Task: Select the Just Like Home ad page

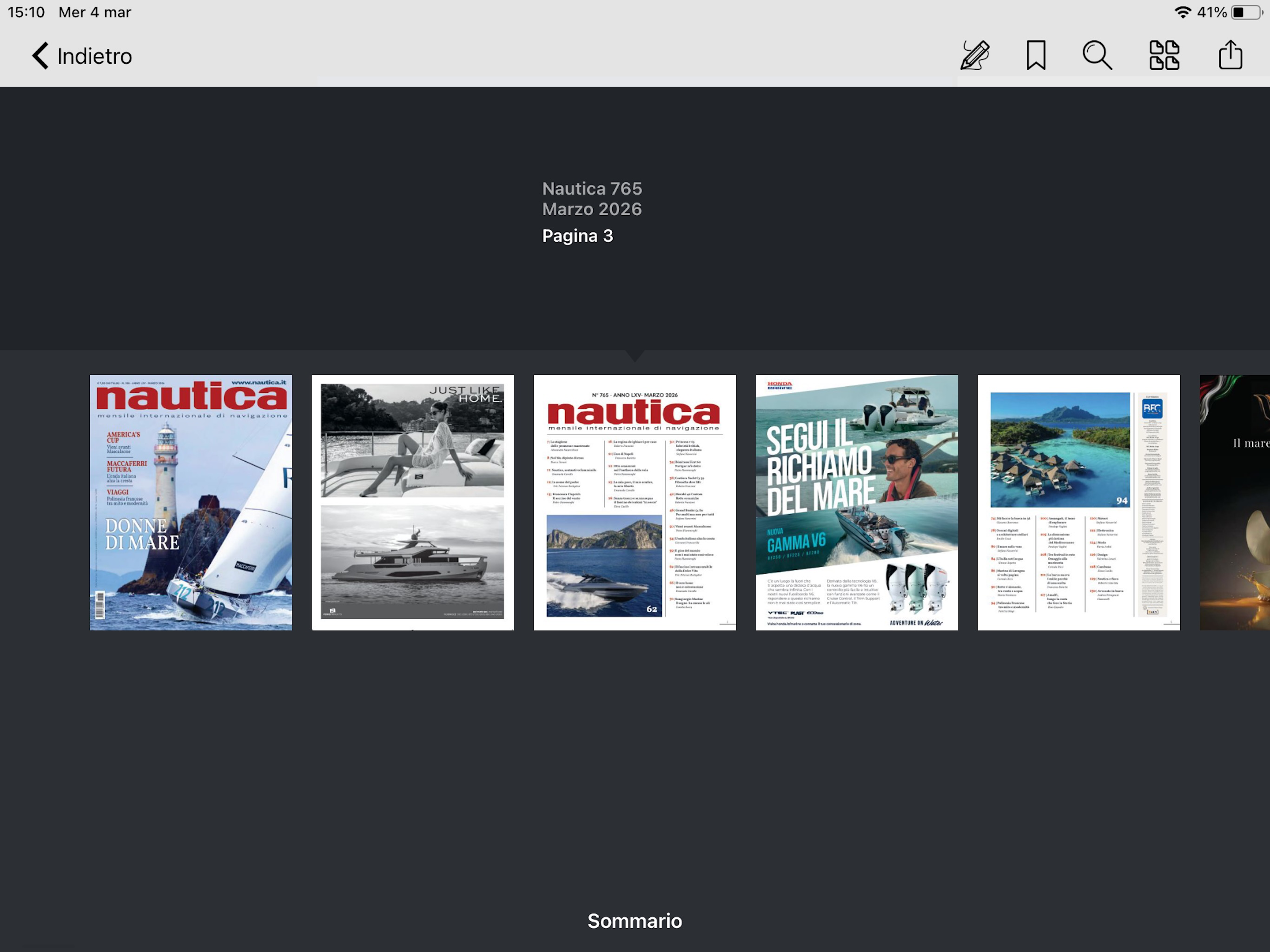Action: tap(412, 502)
